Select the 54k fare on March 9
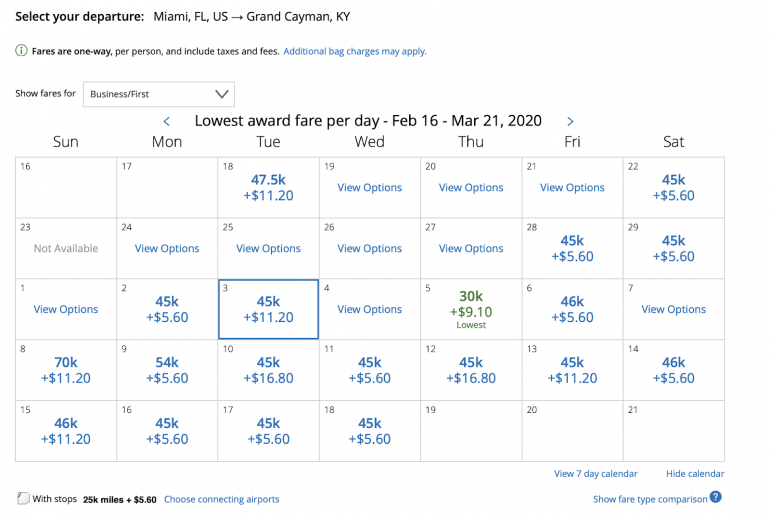 click(x=167, y=371)
